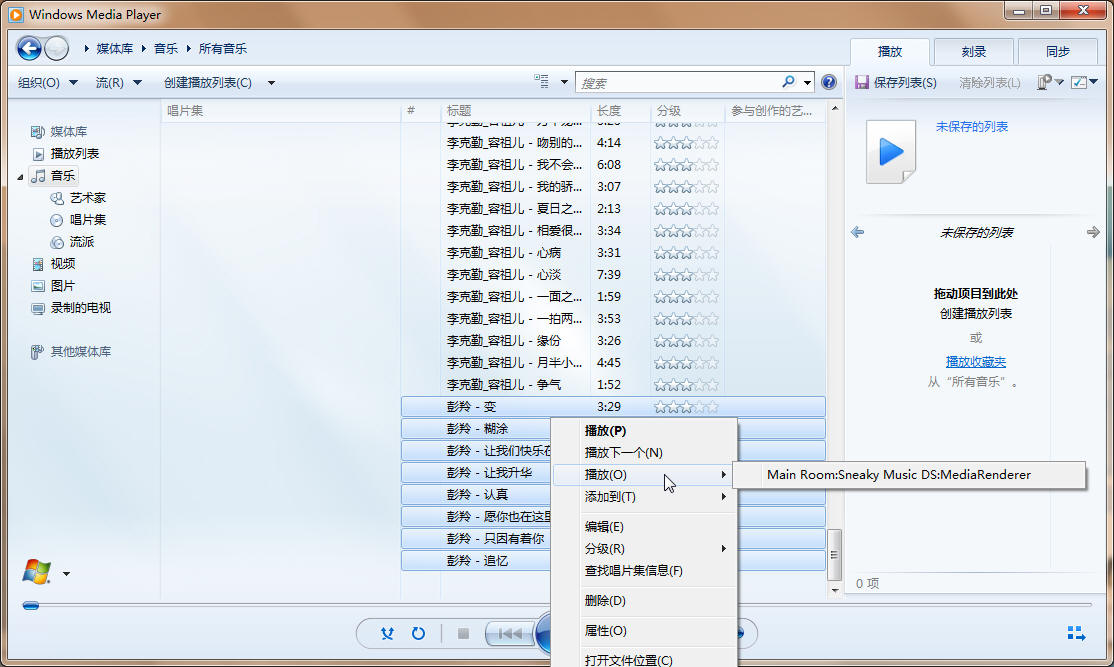The image size is (1114, 667).
Task: Click the large play thumbnail in list pane
Action: pos(891,152)
